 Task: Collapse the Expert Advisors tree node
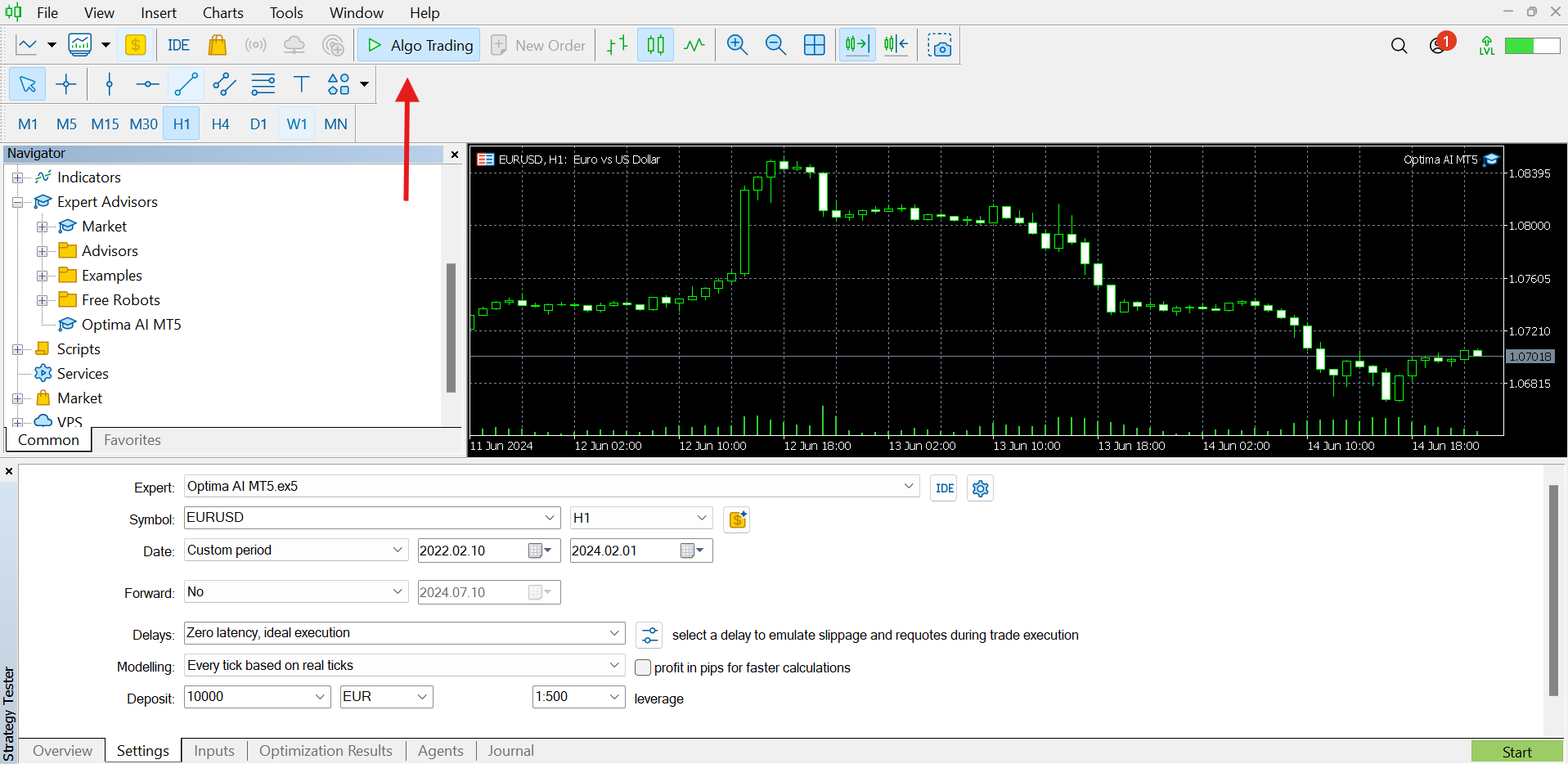point(17,202)
